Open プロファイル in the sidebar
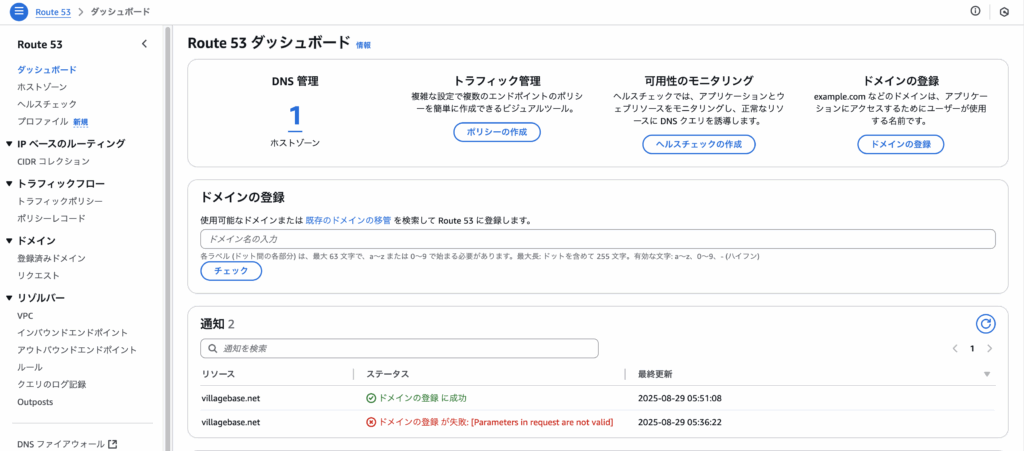This screenshot has height=451, width=1024. (x=42, y=121)
